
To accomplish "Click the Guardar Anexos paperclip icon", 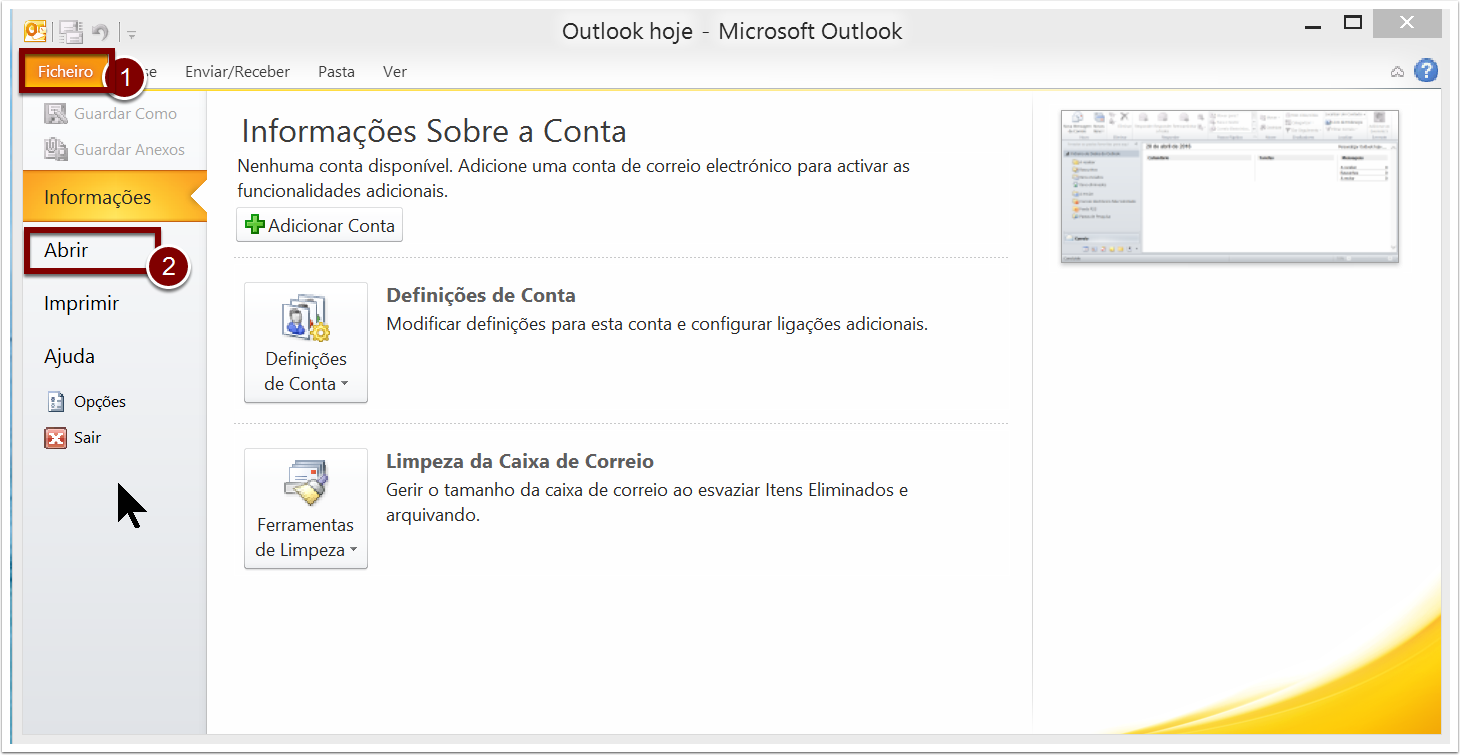I will pyautogui.click(x=56, y=150).
